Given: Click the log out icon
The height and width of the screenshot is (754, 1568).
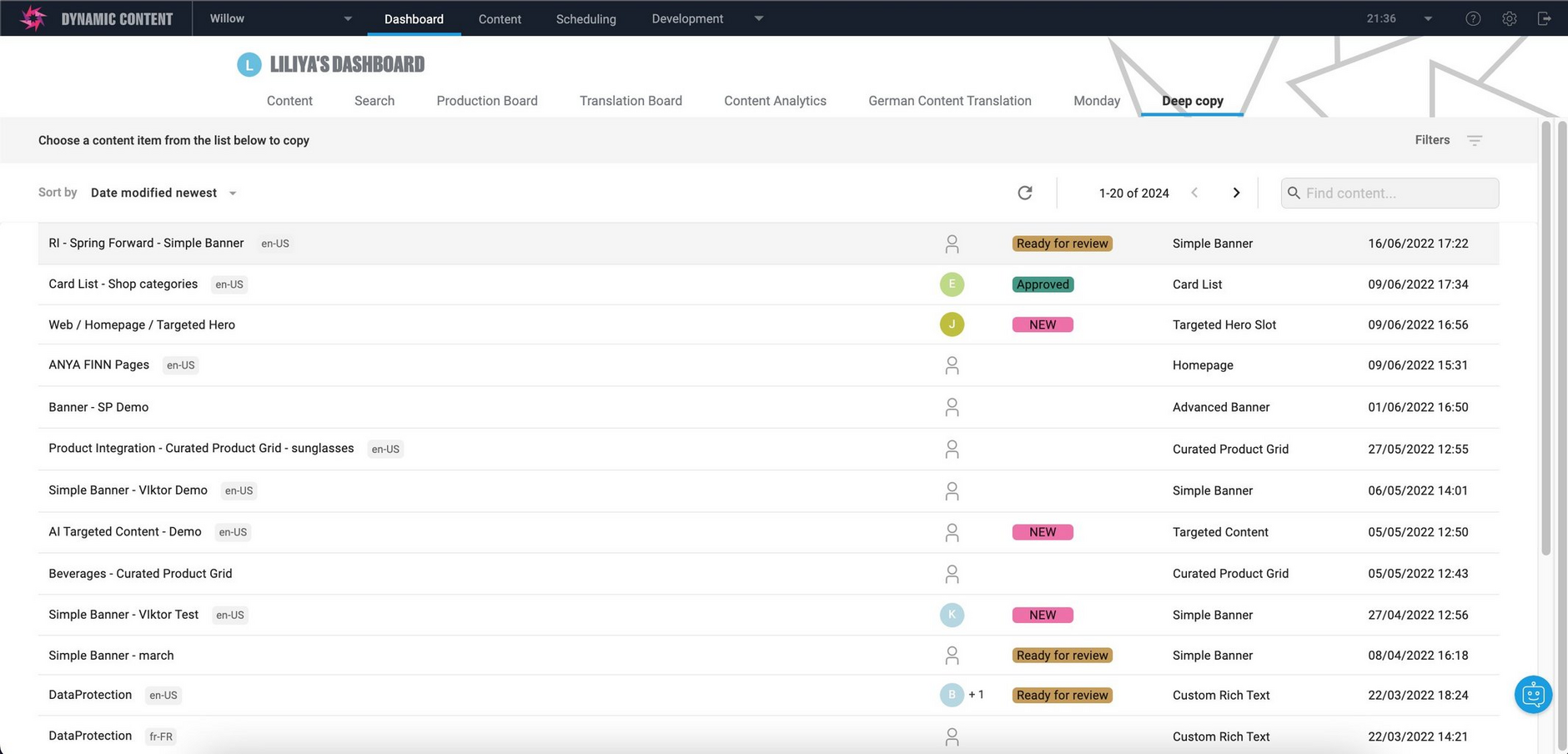Looking at the screenshot, I should point(1544,18).
